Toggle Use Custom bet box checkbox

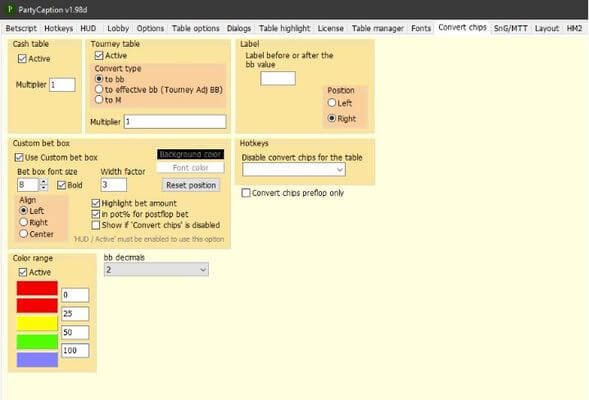(19, 157)
